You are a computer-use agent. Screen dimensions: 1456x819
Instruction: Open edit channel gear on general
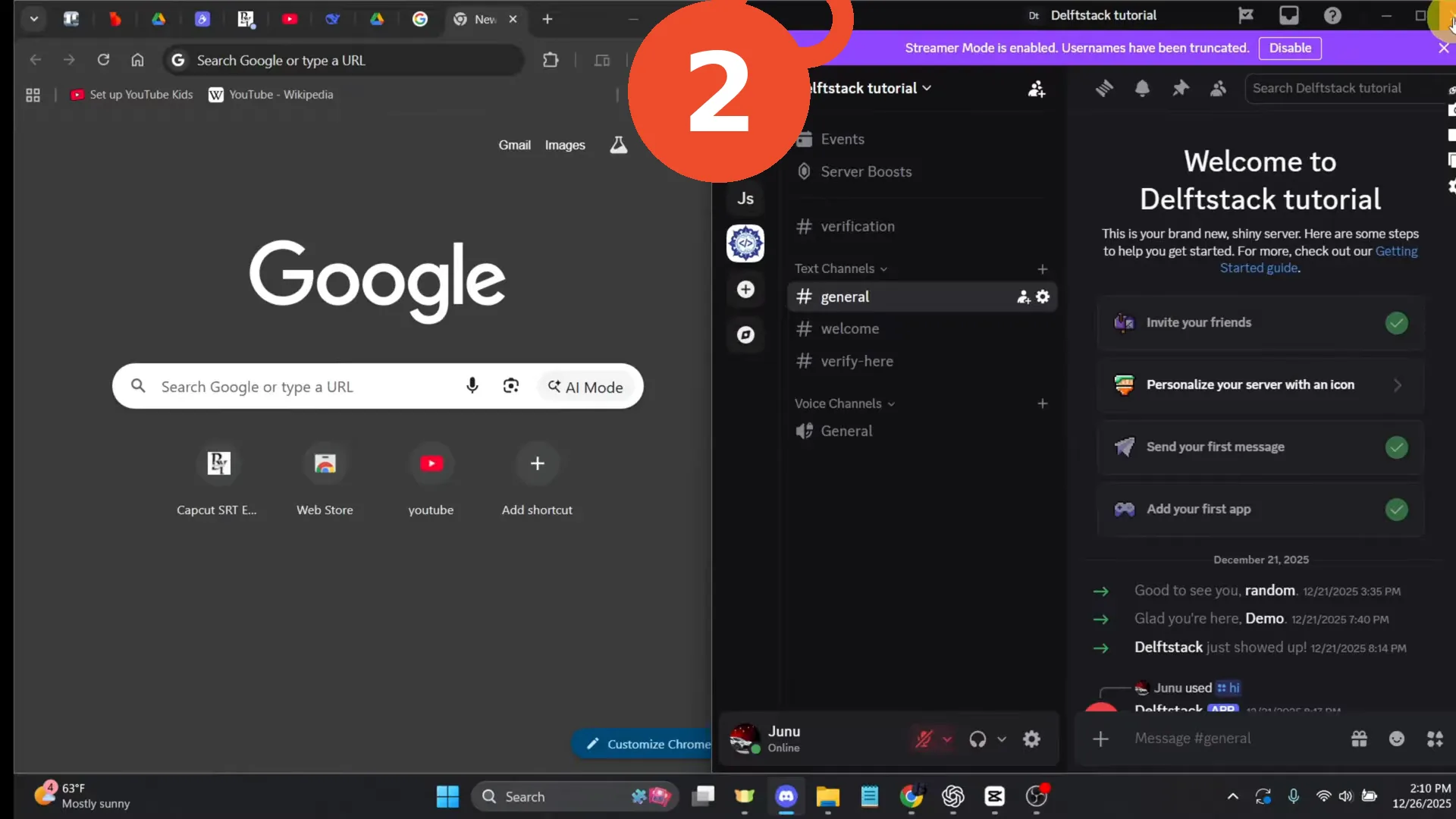pyautogui.click(x=1043, y=297)
